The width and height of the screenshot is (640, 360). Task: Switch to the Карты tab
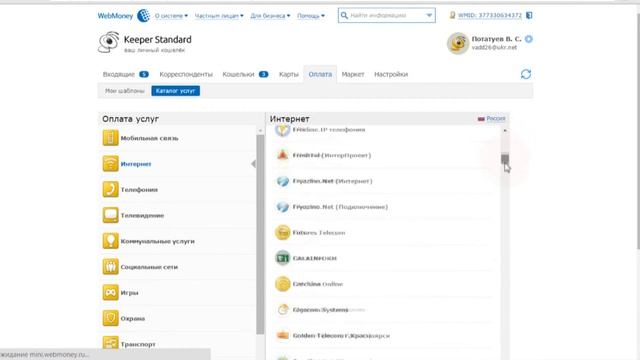289,74
